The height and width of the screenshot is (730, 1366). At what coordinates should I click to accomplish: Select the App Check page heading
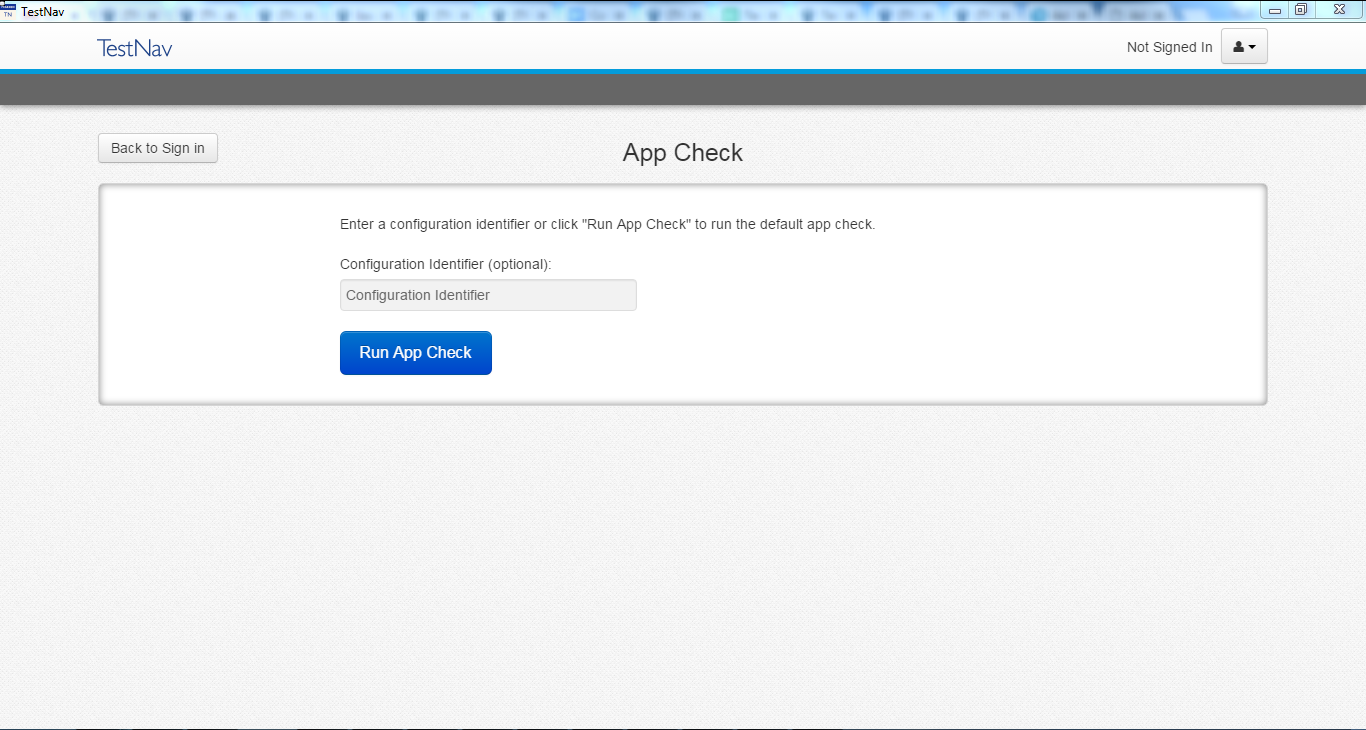click(682, 153)
